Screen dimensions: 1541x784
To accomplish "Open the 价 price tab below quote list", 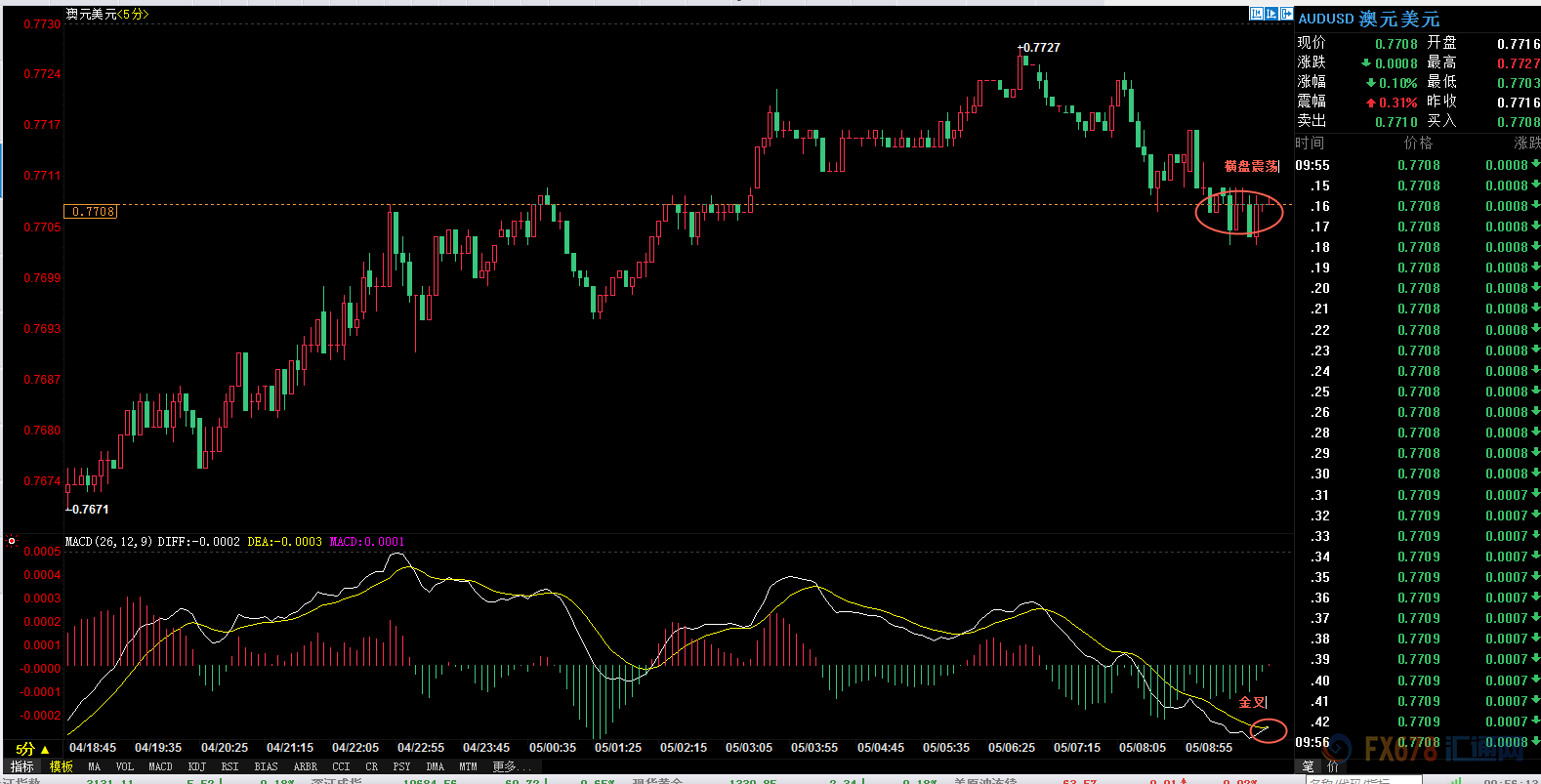I will tap(1333, 767).
